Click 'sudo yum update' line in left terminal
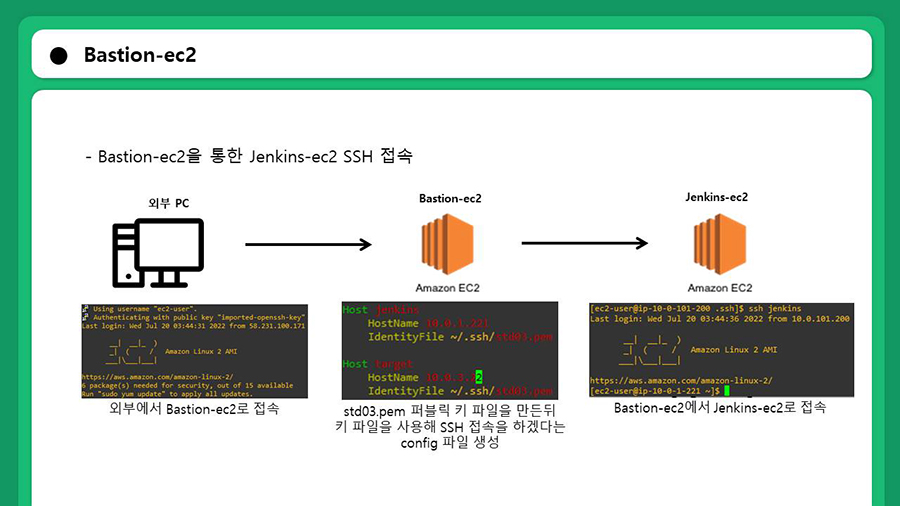Image resolution: width=900 pixels, height=506 pixels. point(166,394)
